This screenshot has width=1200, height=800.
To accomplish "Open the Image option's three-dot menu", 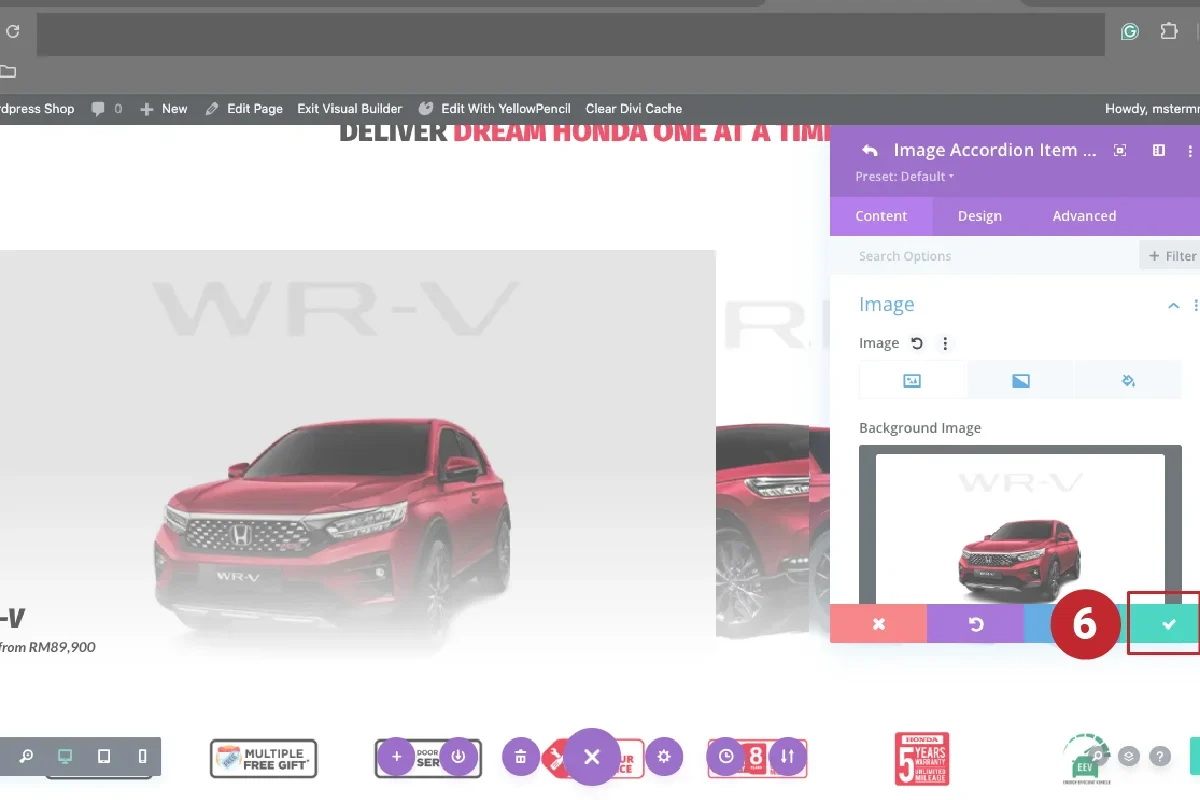I will (x=944, y=343).
